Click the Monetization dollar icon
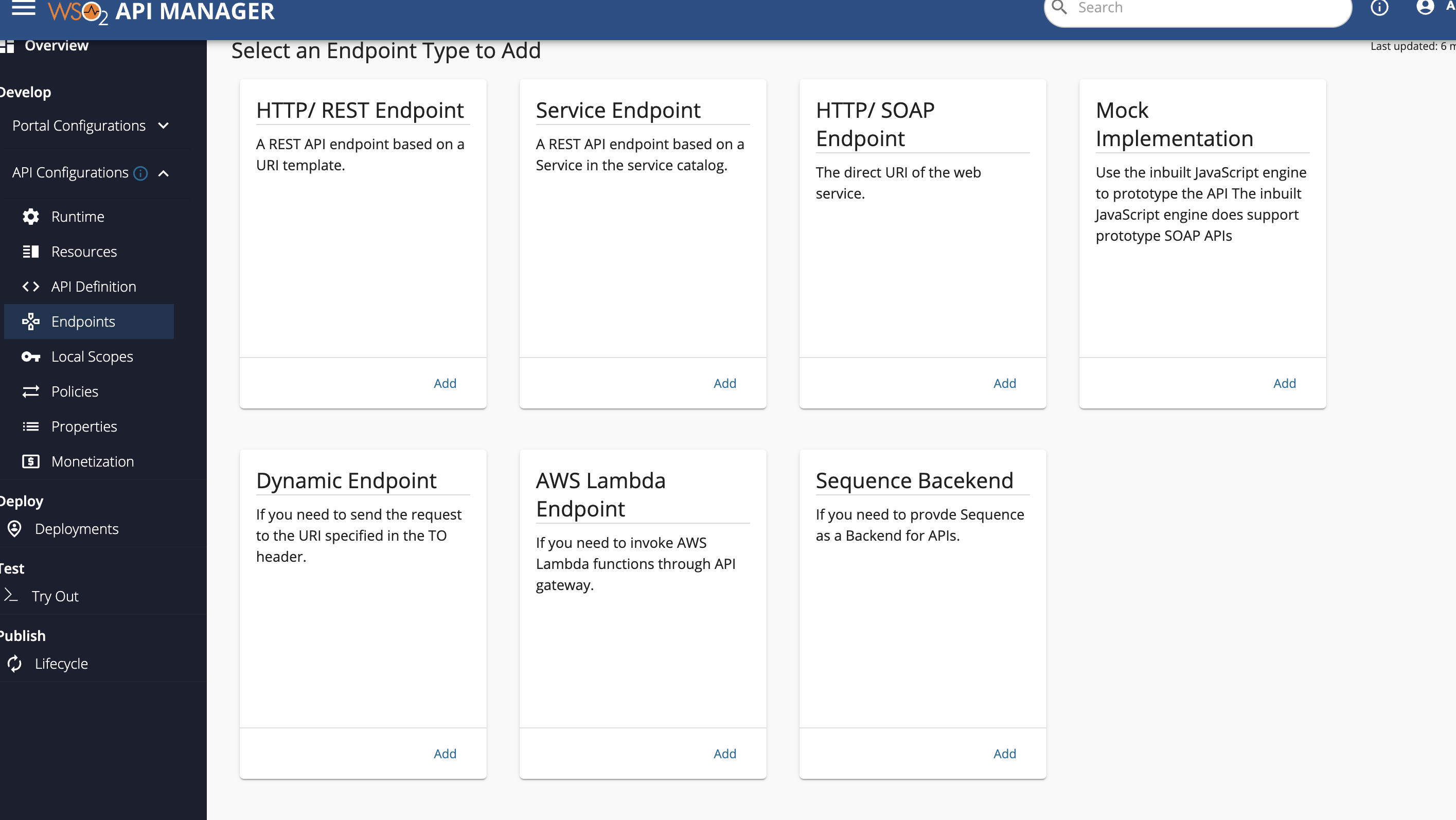This screenshot has width=1456, height=820. click(x=31, y=461)
